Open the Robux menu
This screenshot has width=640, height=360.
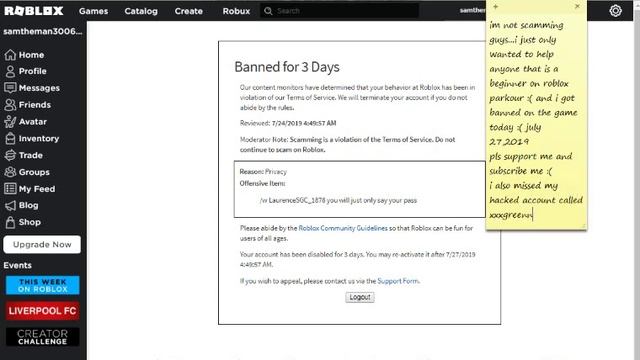236,11
